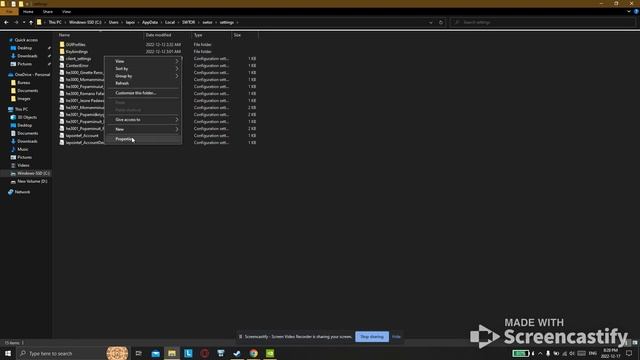This screenshot has height=360, width=640.
Task: Select Windows-SSD (C:) drive in sidebar
Action: (x=33, y=173)
